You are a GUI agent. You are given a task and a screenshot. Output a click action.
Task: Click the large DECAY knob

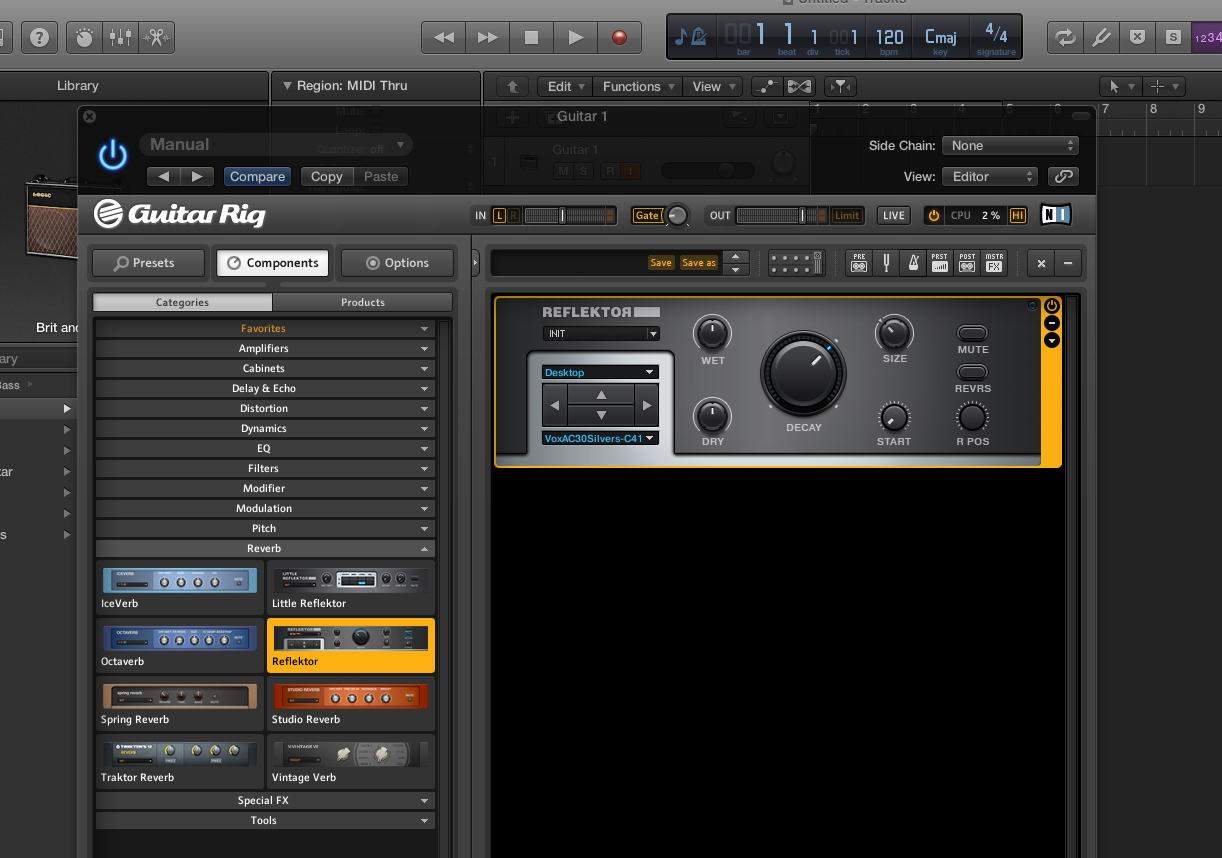[803, 374]
